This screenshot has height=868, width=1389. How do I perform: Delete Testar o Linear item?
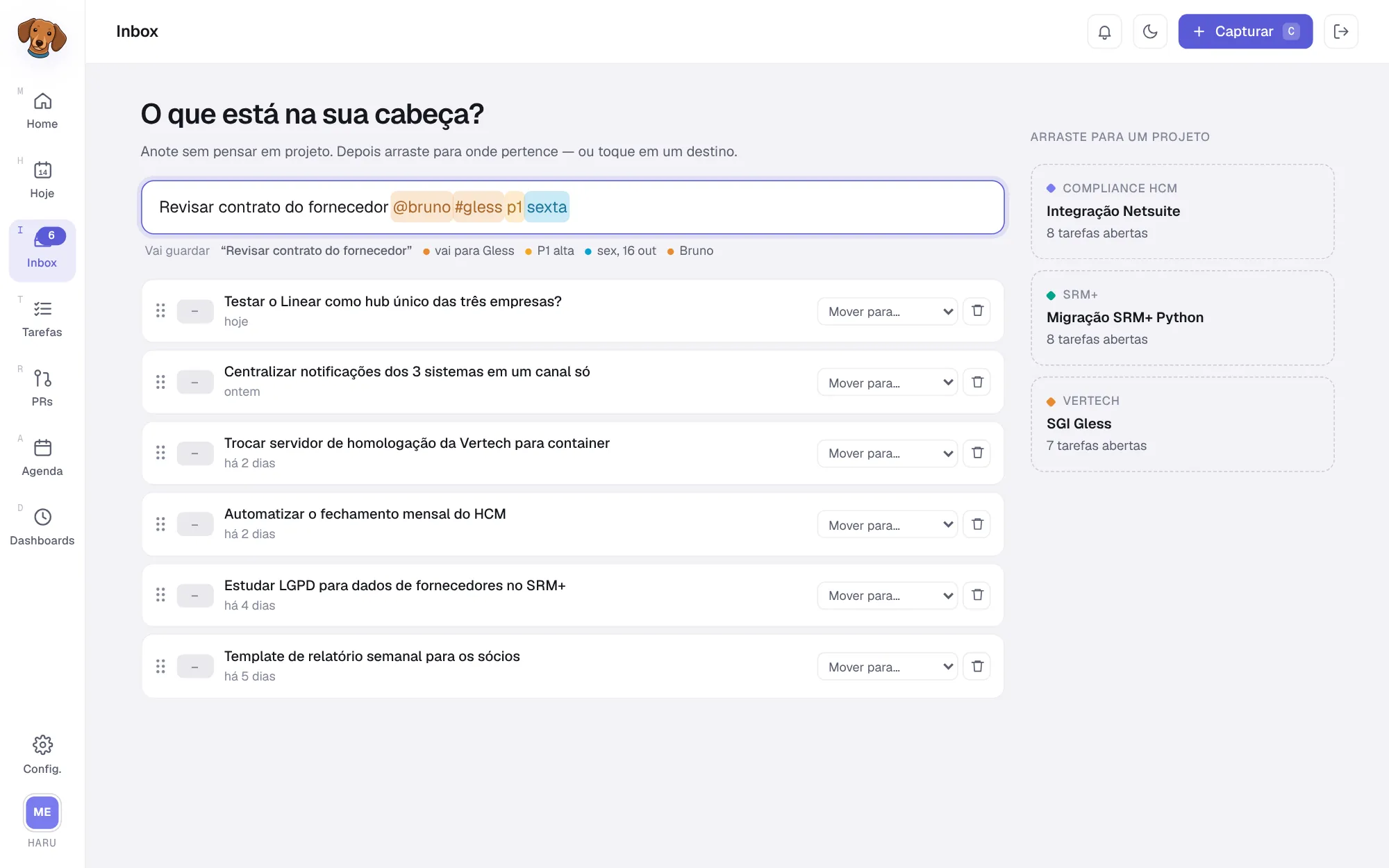click(977, 311)
